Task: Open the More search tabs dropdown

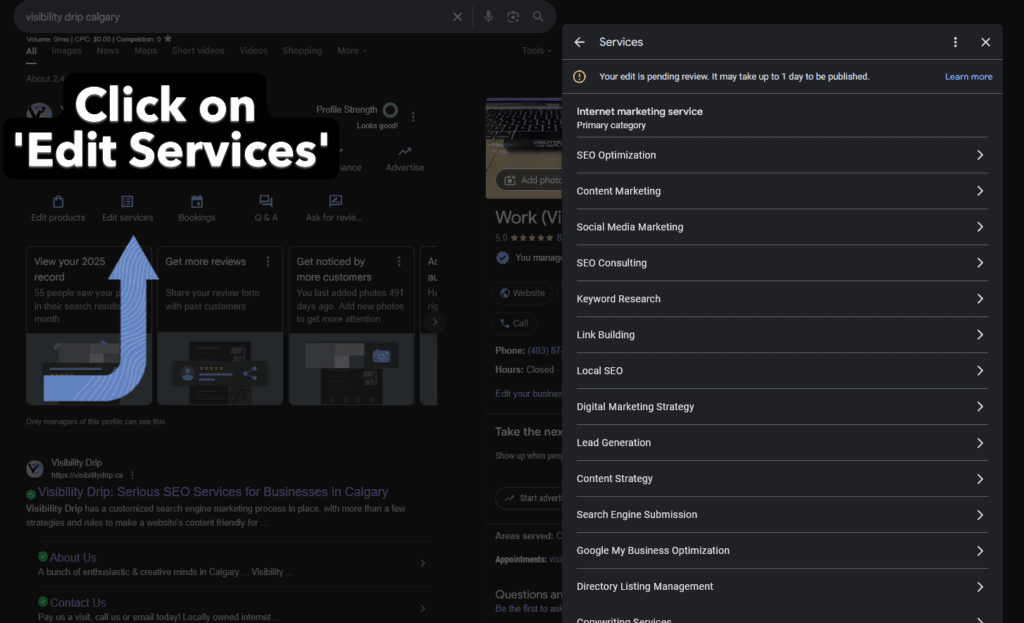Action: (x=352, y=50)
